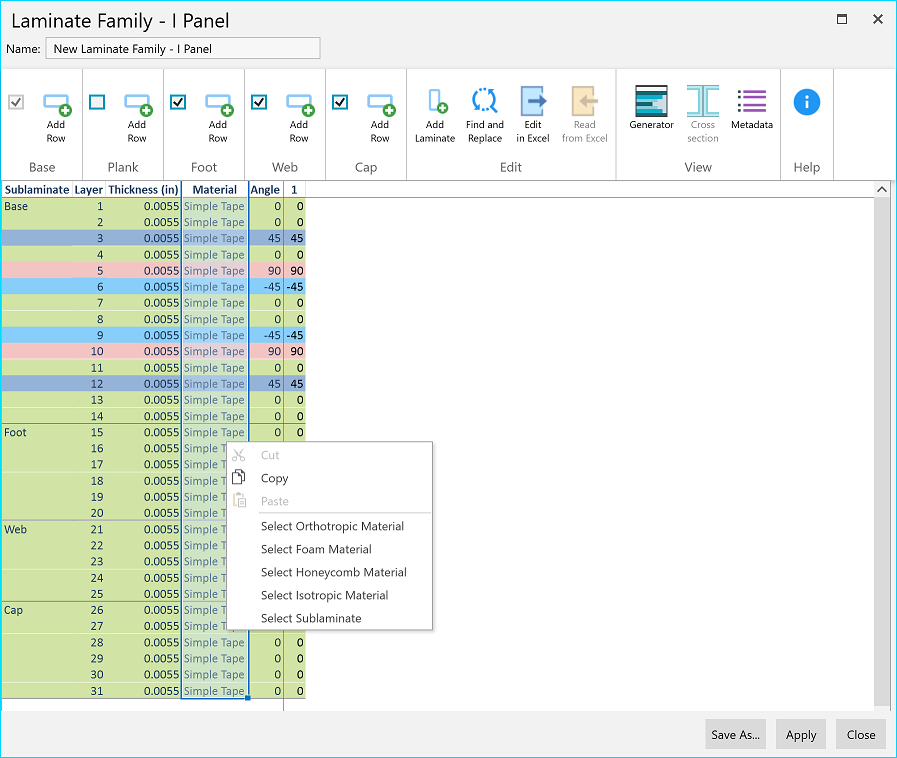Choose Select Sublaminate menu entry
The height and width of the screenshot is (758, 897).
(x=311, y=618)
